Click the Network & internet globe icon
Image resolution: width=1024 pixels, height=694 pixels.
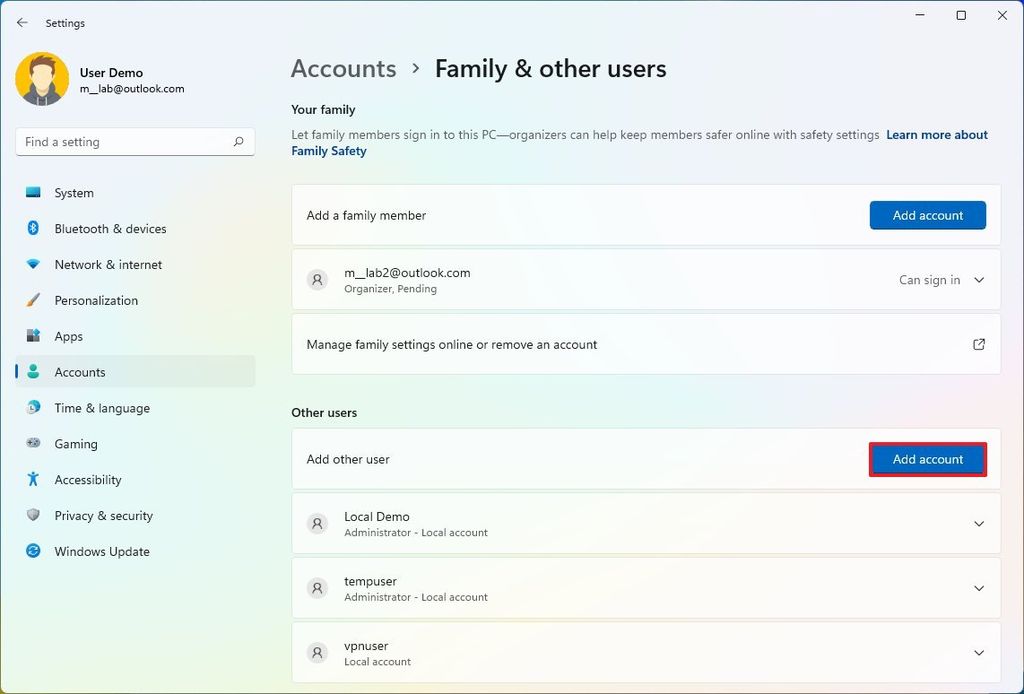(33, 264)
